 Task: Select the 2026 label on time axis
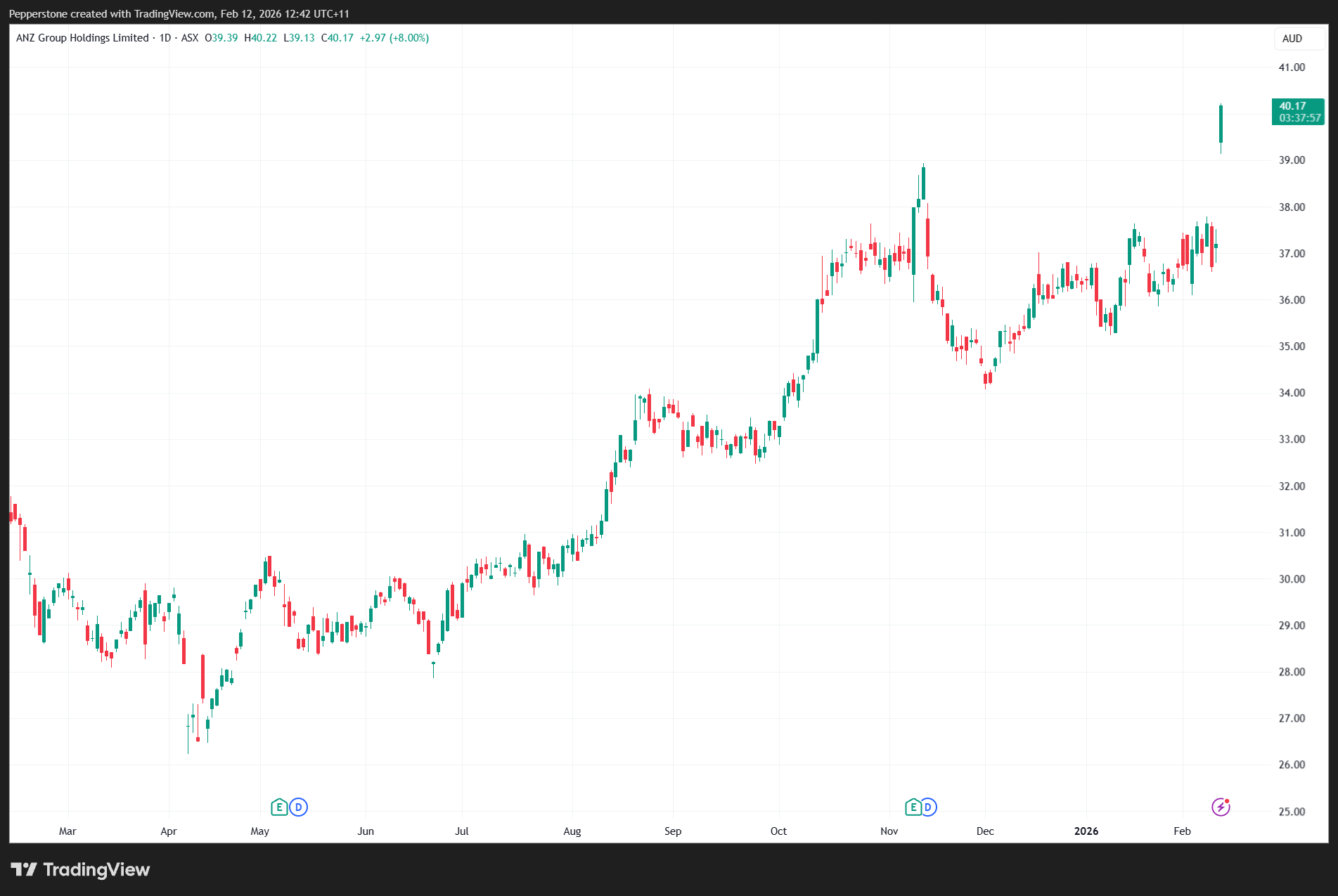tap(1086, 831)
